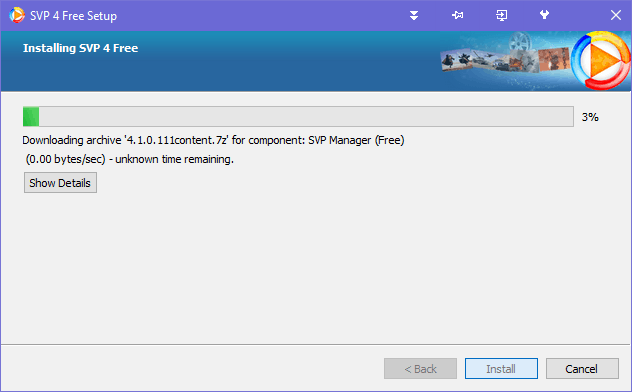Click the movie thumbnails strip in banner
The image size is (632, 392).
click(505, 60)
